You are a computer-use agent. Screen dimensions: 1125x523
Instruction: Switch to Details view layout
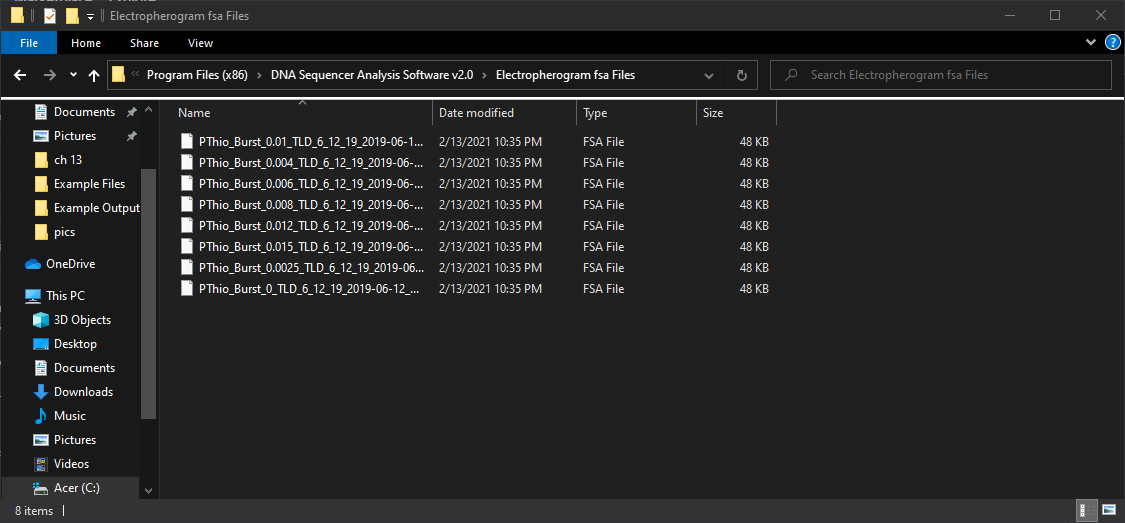(x=1086, y=511)
